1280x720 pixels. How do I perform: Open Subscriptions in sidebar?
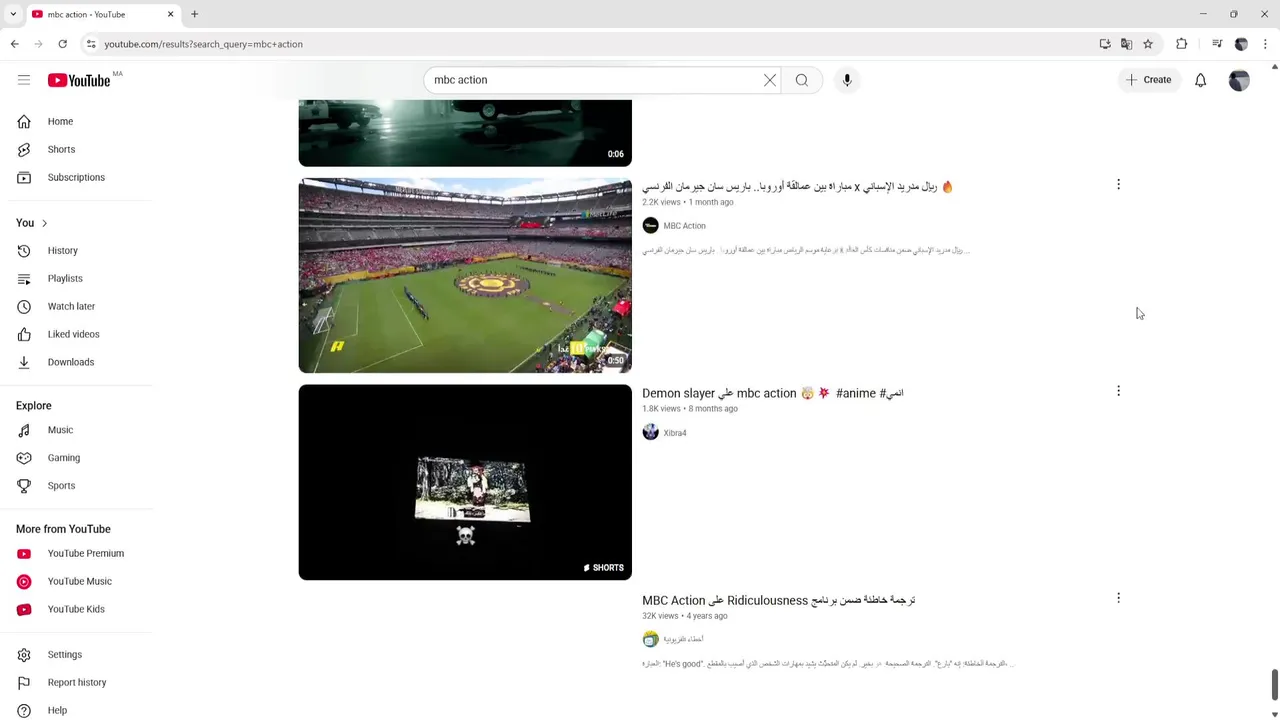[x=76, y=177]
